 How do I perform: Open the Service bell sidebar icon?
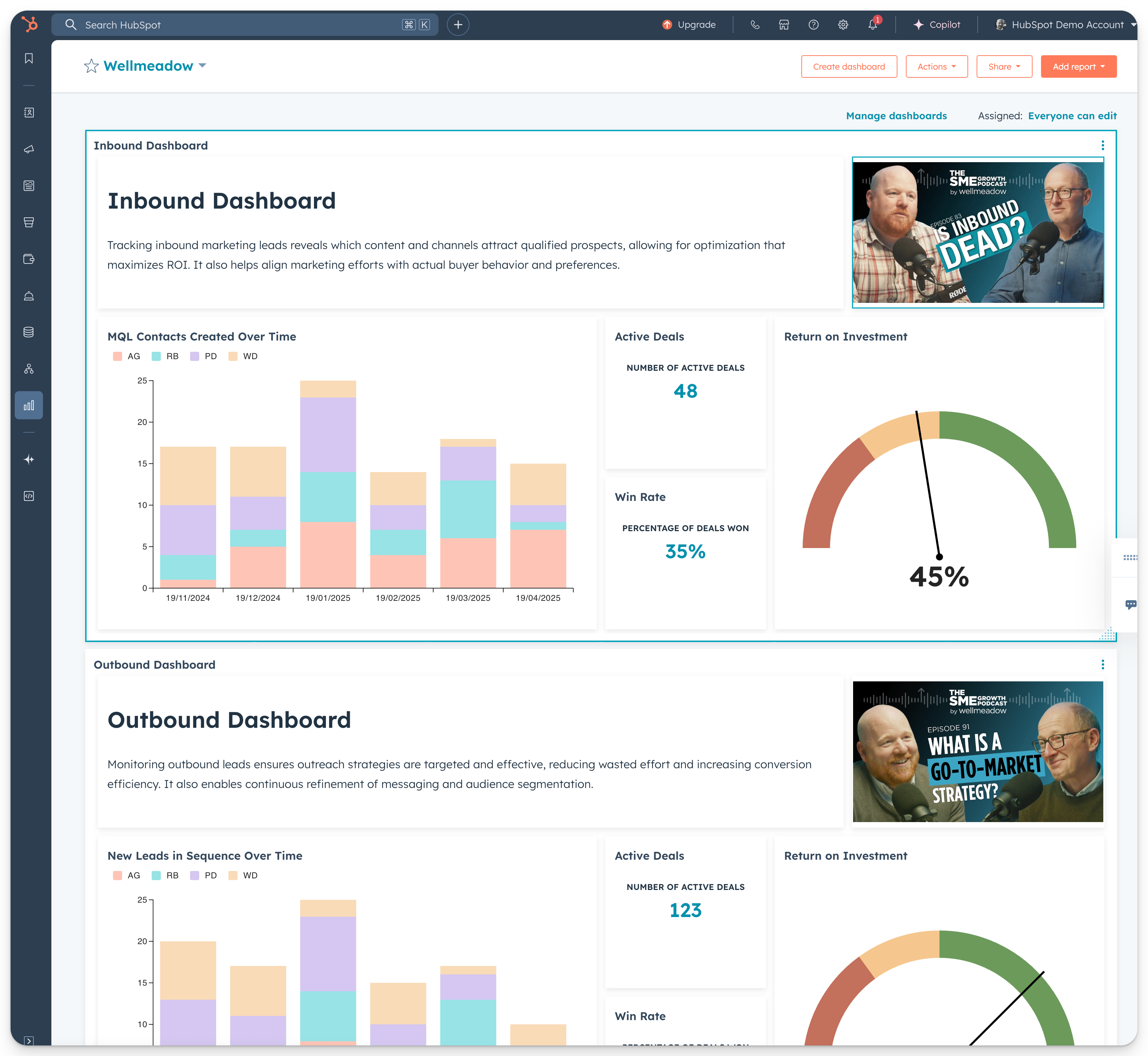[x=29, y=295]
